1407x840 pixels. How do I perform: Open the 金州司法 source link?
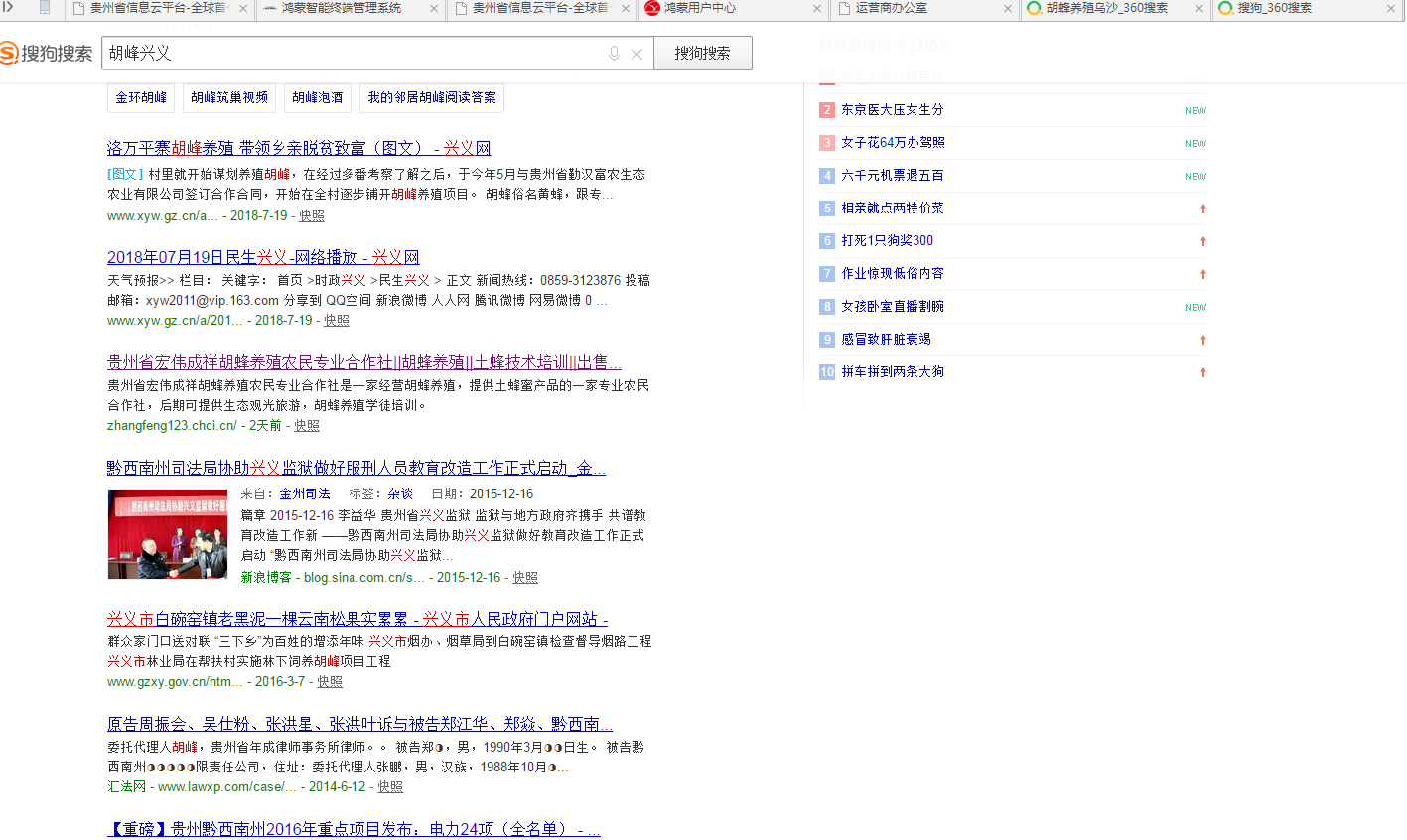(305, 493)
